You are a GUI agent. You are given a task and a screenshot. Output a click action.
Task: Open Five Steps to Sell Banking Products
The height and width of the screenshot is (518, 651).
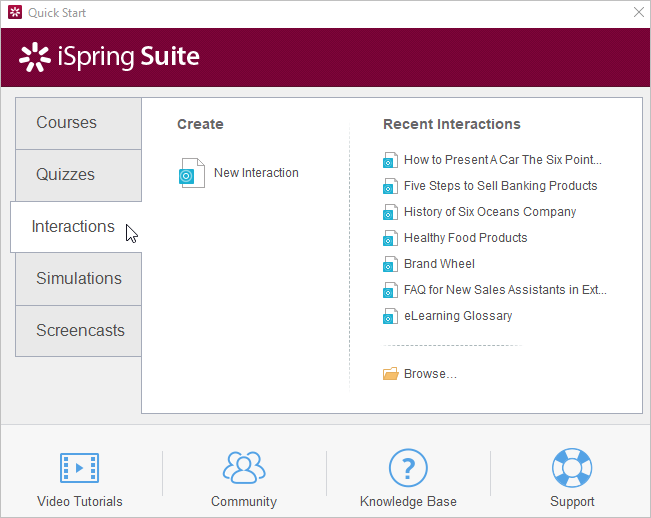click(500, 186)
